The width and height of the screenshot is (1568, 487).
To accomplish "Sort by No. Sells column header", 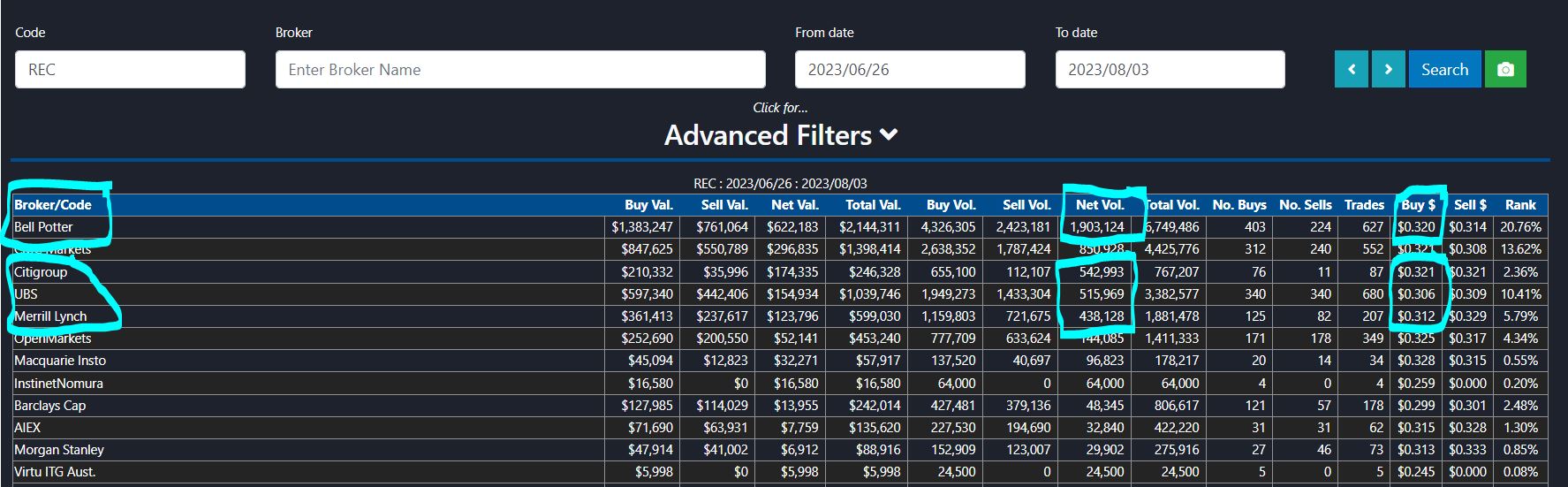I will coord(1305,204).
